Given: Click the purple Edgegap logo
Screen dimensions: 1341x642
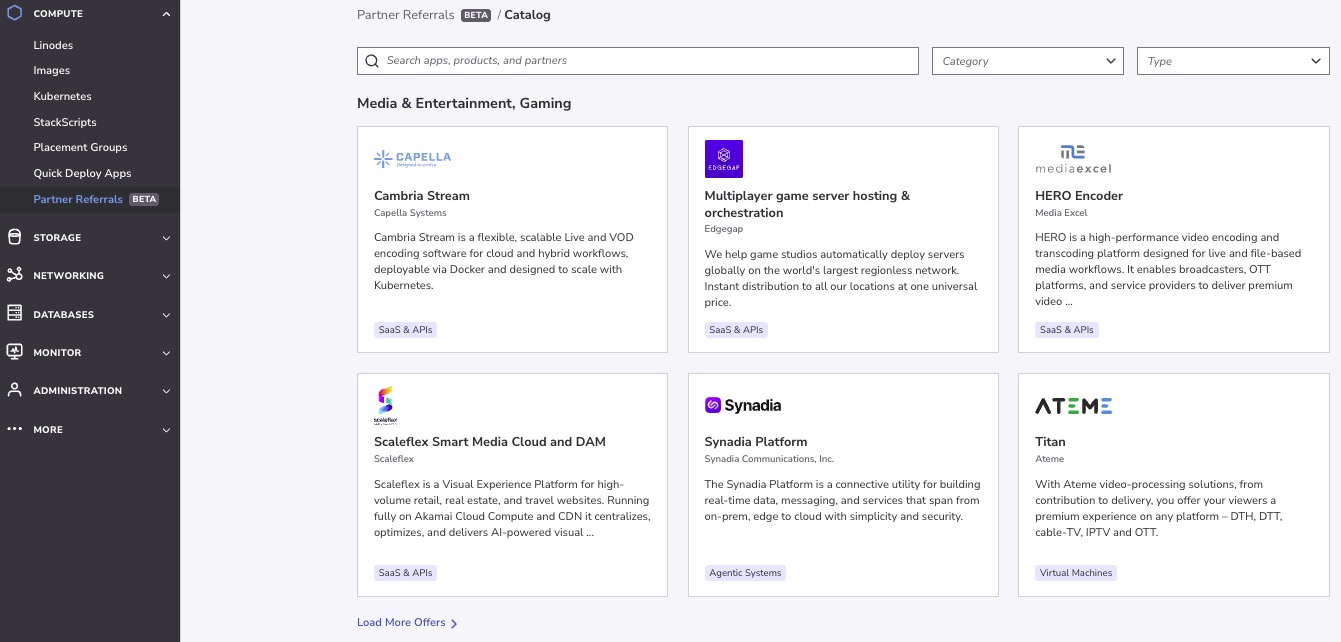Looking at the screenshot, I should (724, 158).
